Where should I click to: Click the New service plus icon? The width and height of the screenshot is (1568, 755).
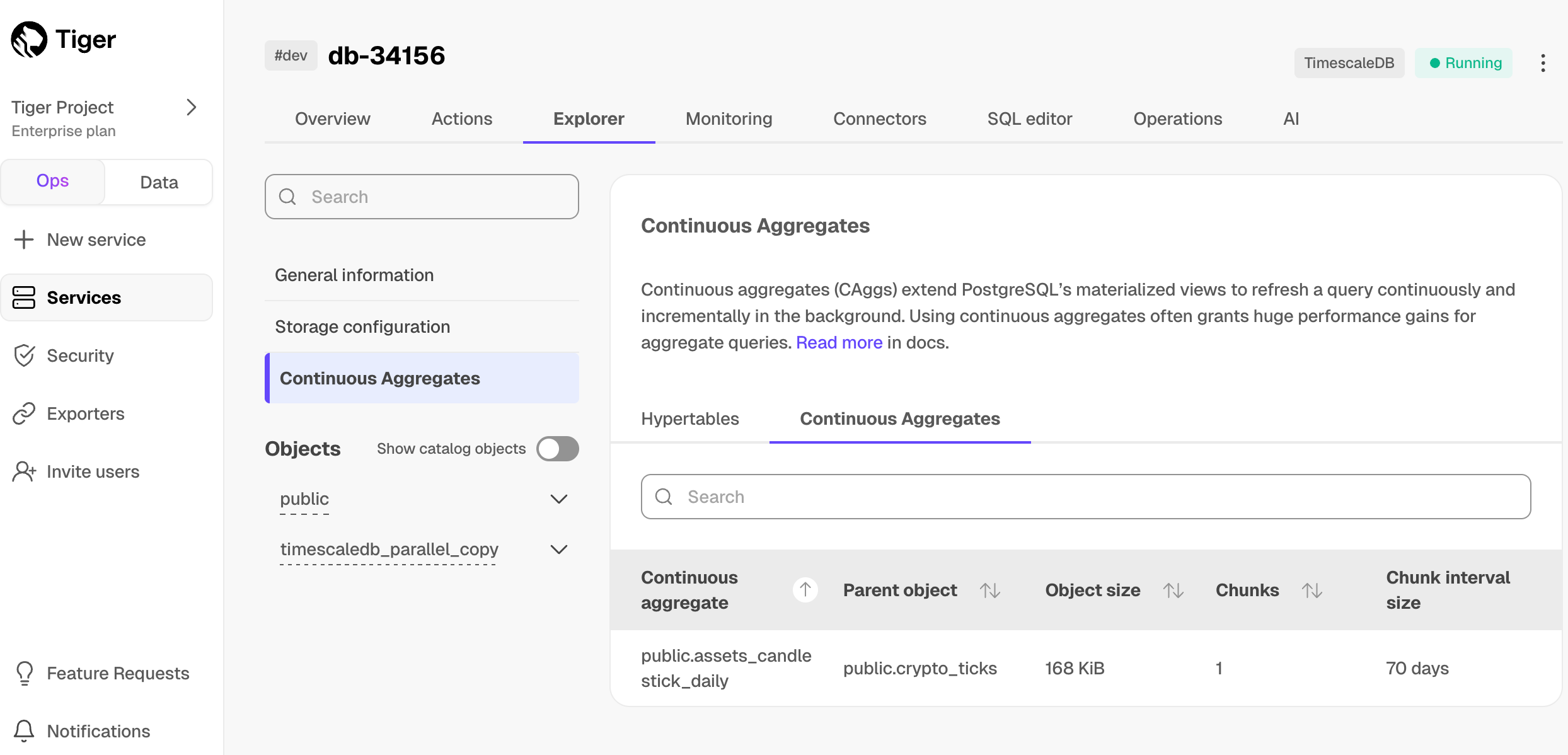[24, 239]
